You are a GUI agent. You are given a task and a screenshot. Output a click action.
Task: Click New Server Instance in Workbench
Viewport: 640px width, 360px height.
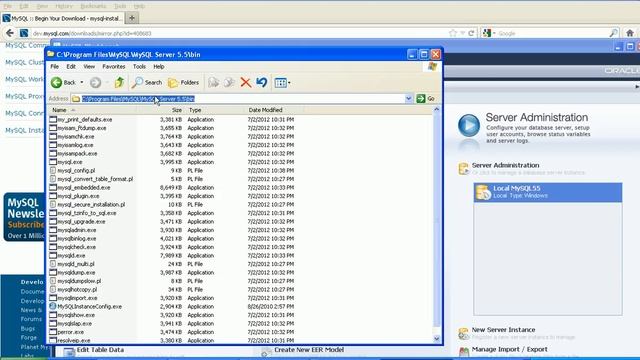click(x=503, y=329)
